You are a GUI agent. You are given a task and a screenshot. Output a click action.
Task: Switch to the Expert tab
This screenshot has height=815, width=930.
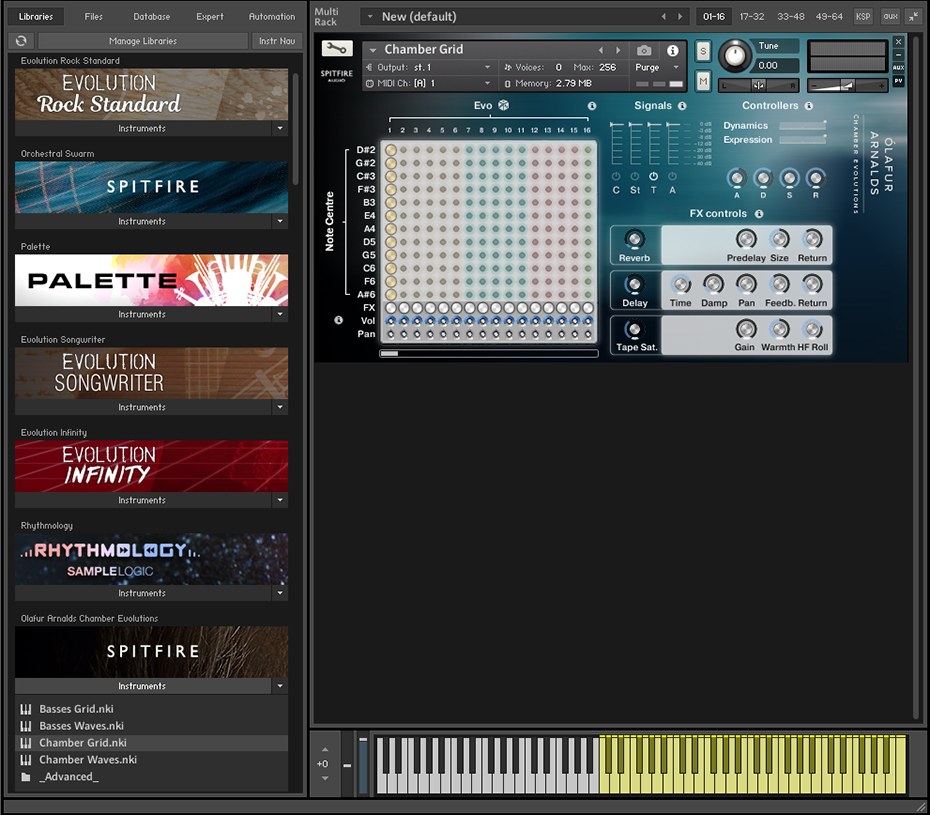[x=210, y=17]
